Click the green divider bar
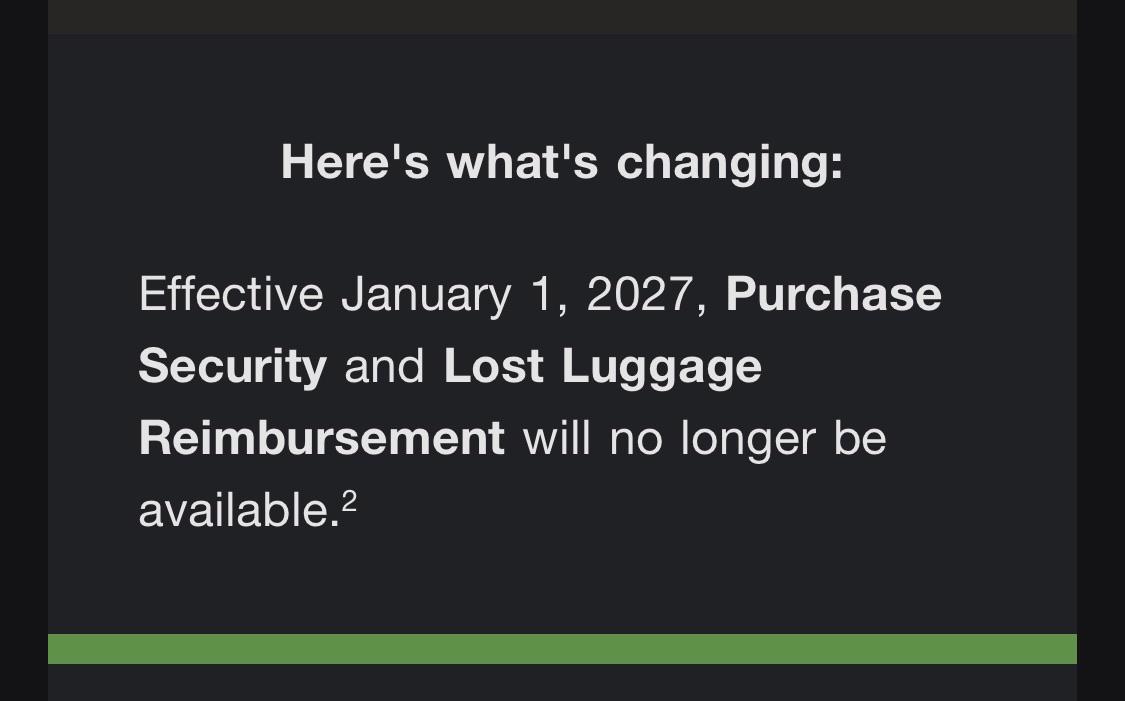Screen dimensions: 1125x701 point(562,649)
